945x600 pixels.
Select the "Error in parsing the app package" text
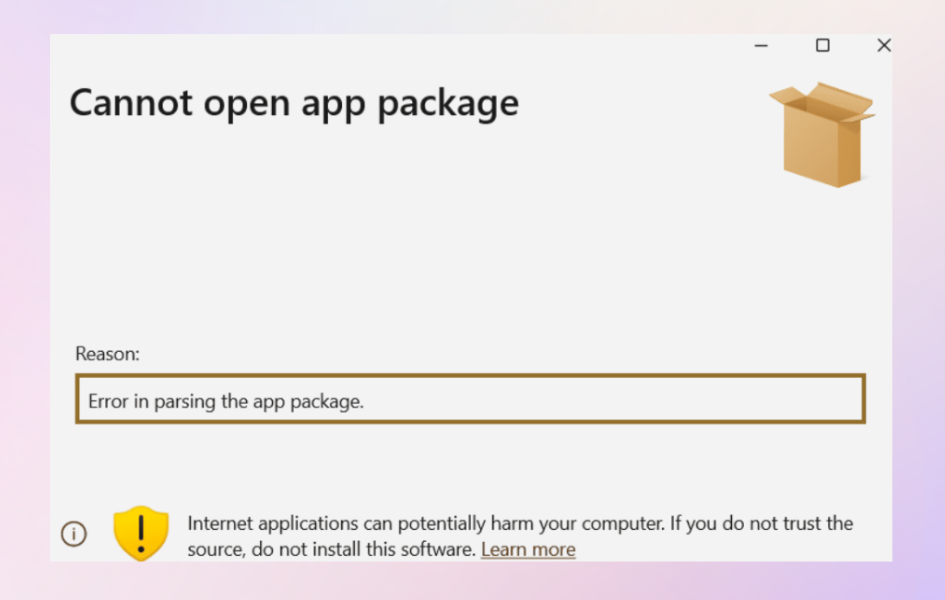tap(226, 402)
